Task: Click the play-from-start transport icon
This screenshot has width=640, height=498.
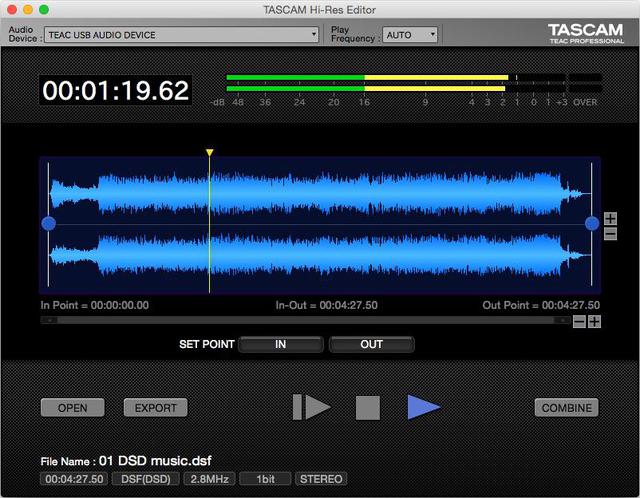Action: point(312,407)
